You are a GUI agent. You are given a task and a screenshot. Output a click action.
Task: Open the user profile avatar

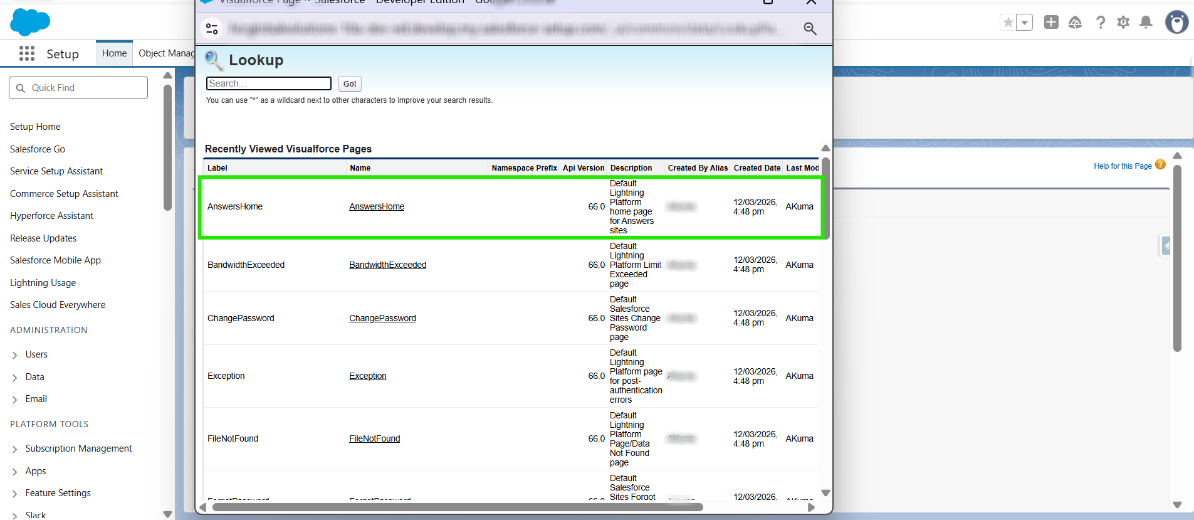click(1177, 22)
